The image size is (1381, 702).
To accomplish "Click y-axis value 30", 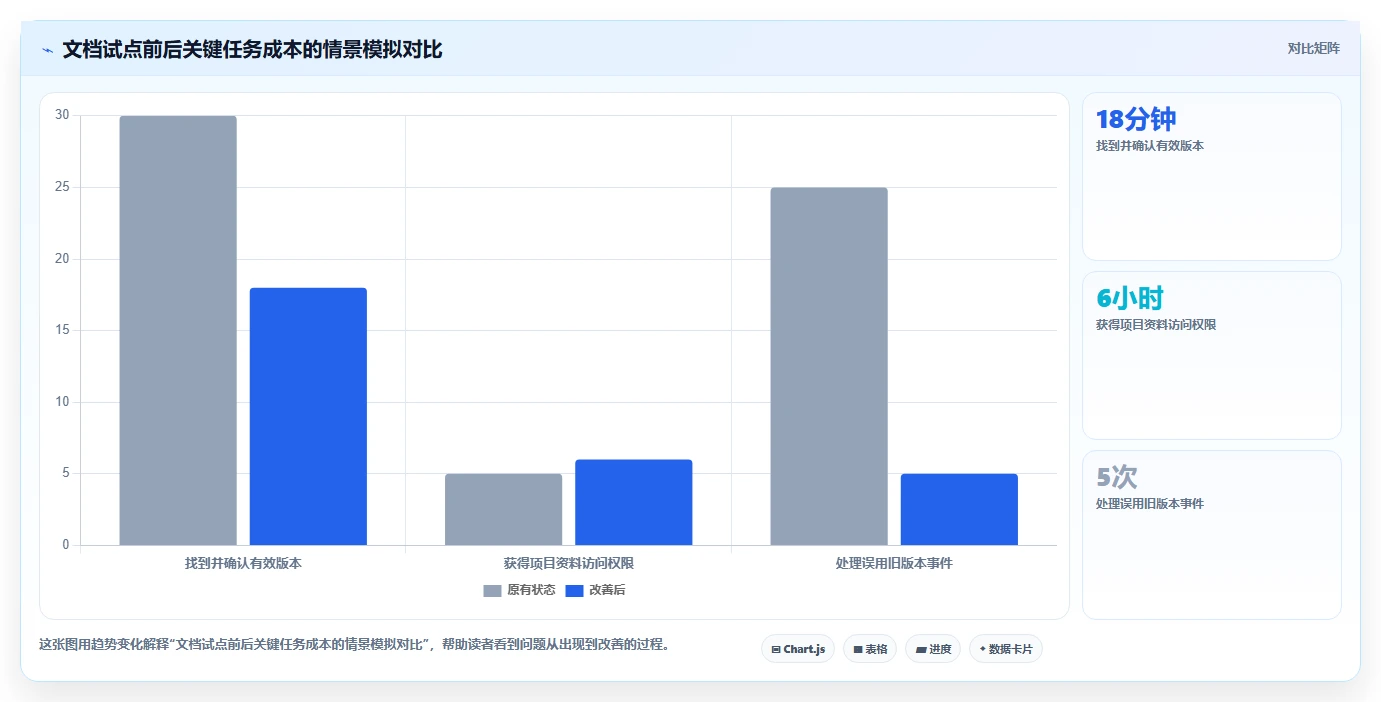I will (62, 115).
